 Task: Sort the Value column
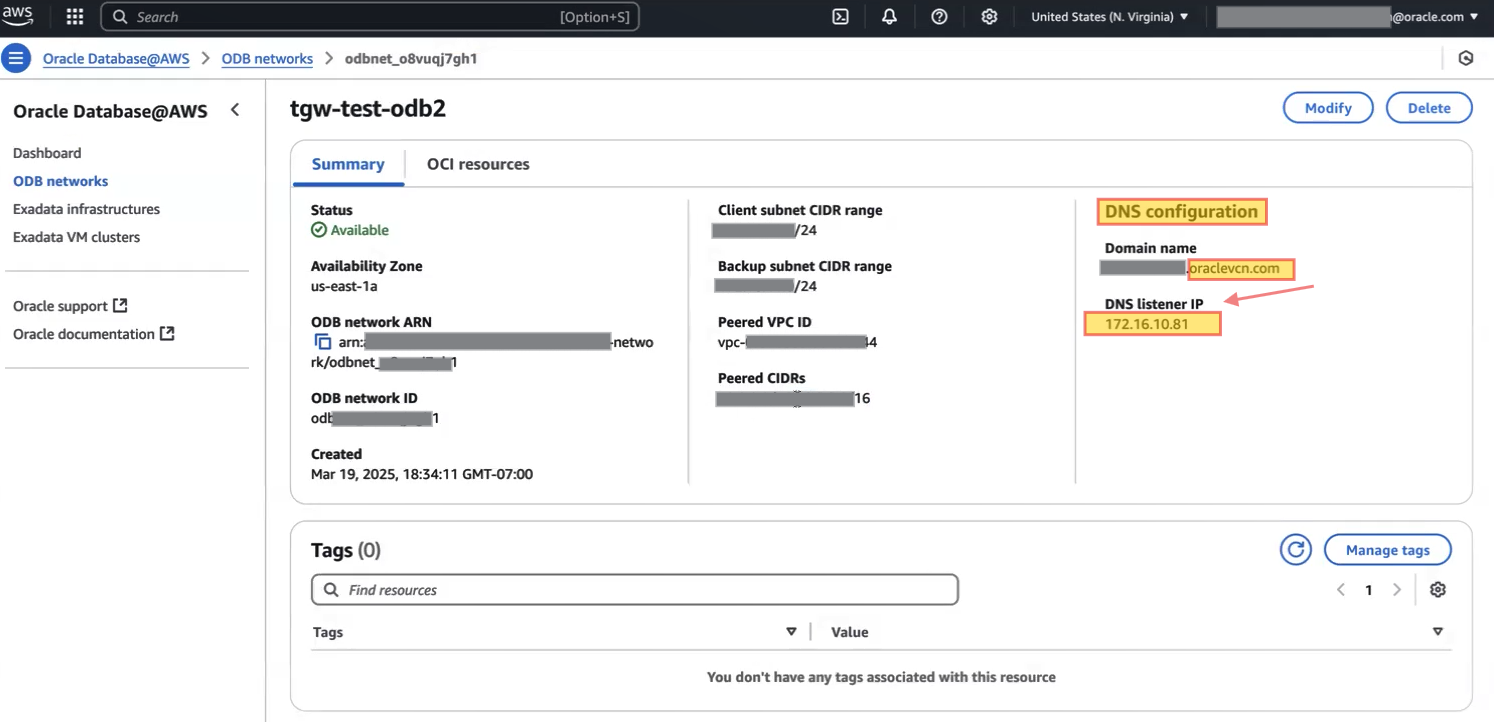(x=1437, y=632)
